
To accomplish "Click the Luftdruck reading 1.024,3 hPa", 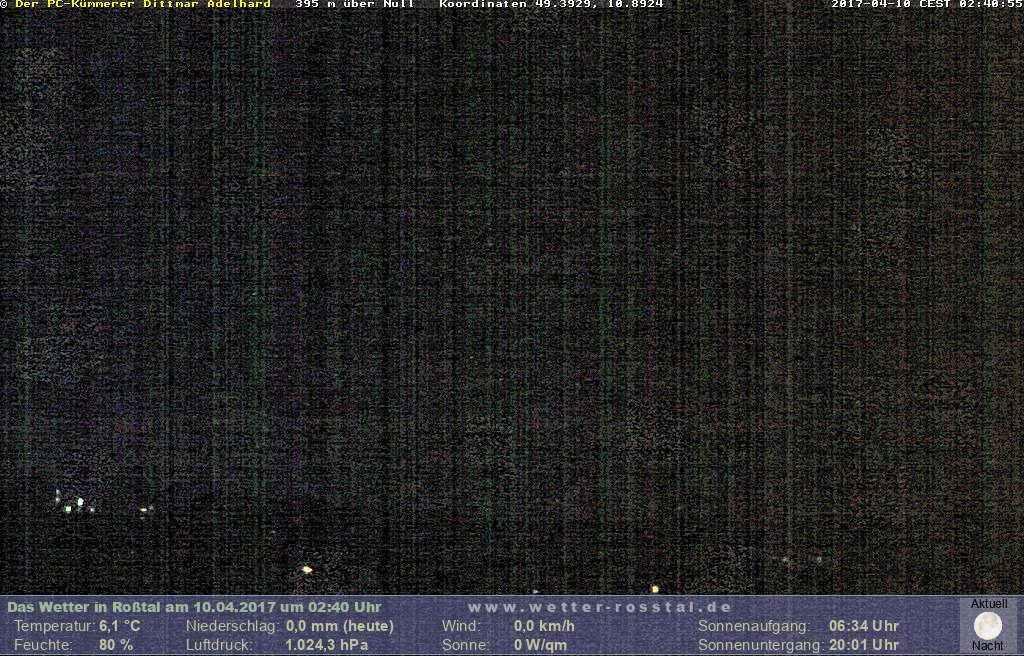I will point(326,645).
